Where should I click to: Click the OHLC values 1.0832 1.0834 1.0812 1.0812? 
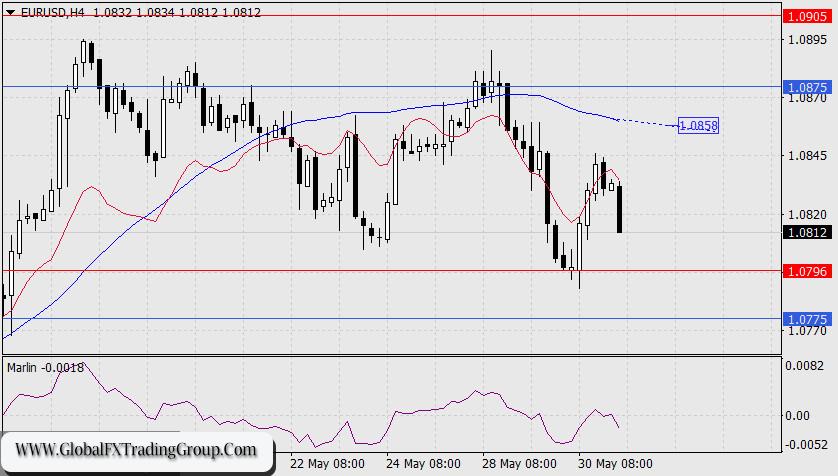point(177,12)
